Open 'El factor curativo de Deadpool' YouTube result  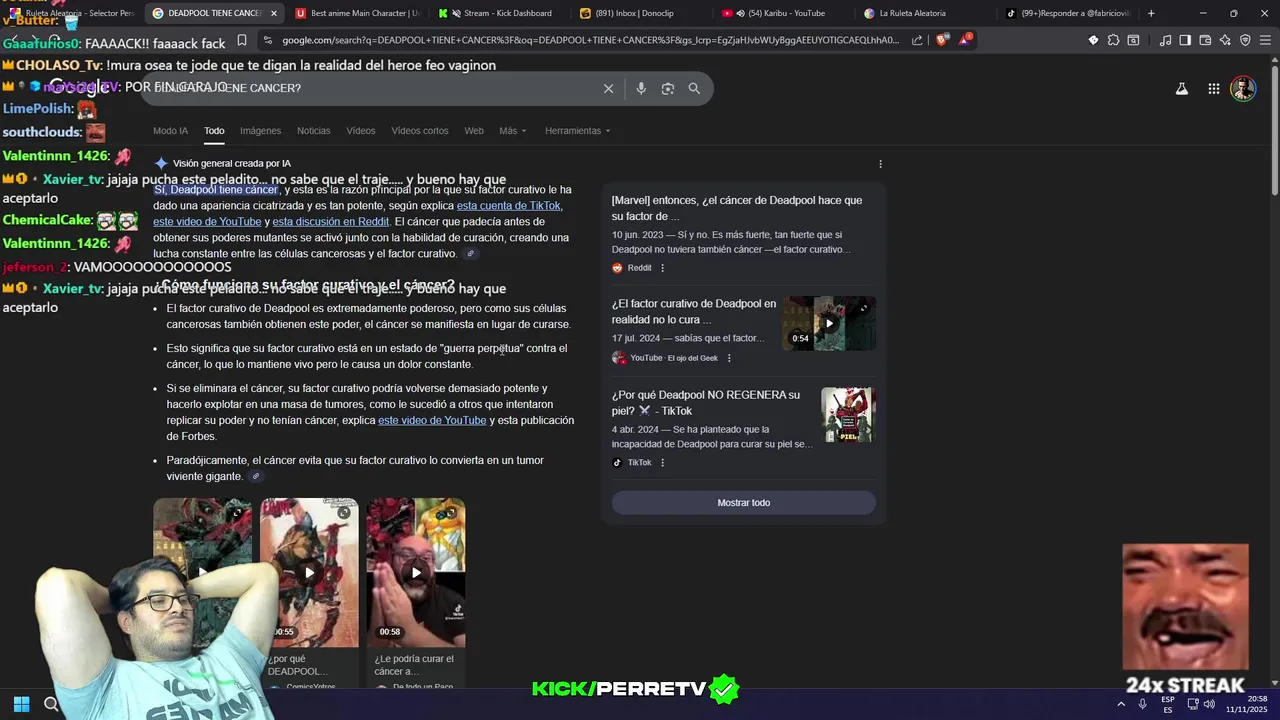point(694,311)
